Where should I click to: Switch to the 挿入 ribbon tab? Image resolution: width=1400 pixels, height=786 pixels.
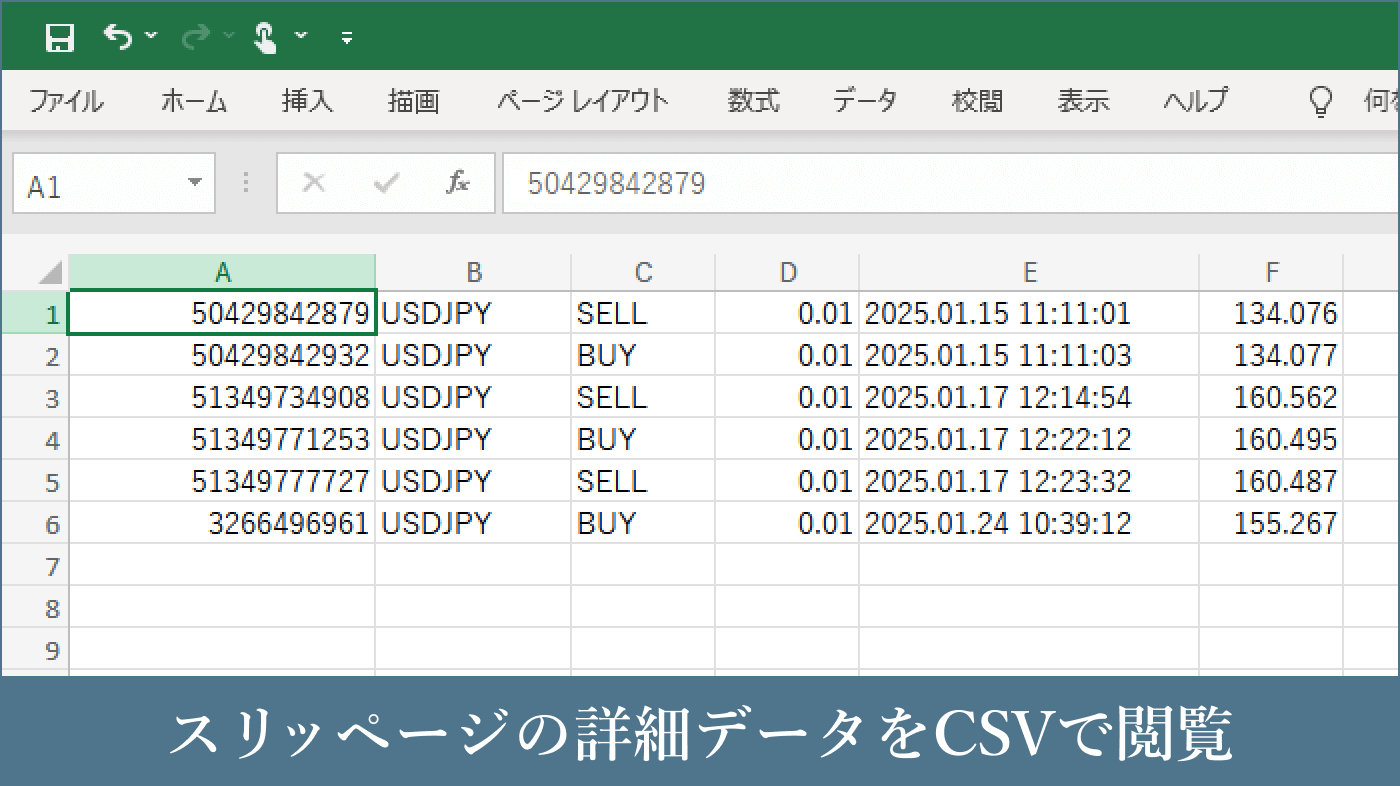[307, 101]
